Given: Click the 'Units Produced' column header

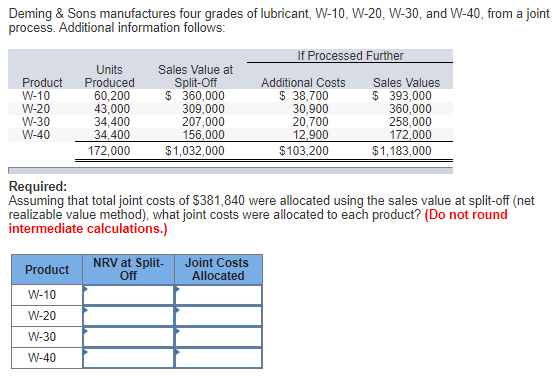Looking at the screenshot, I should click(110, 76).
